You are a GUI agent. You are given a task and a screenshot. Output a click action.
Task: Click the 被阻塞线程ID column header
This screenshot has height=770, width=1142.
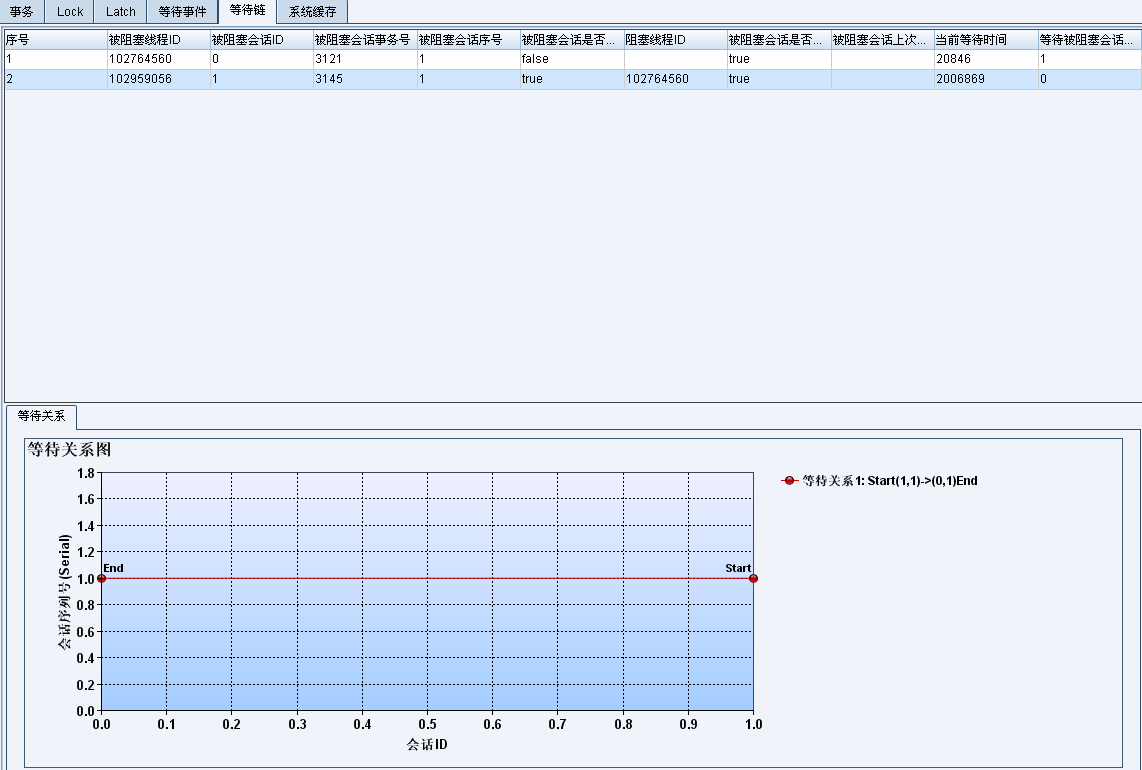pyautogui.click(x=158, y=40)
